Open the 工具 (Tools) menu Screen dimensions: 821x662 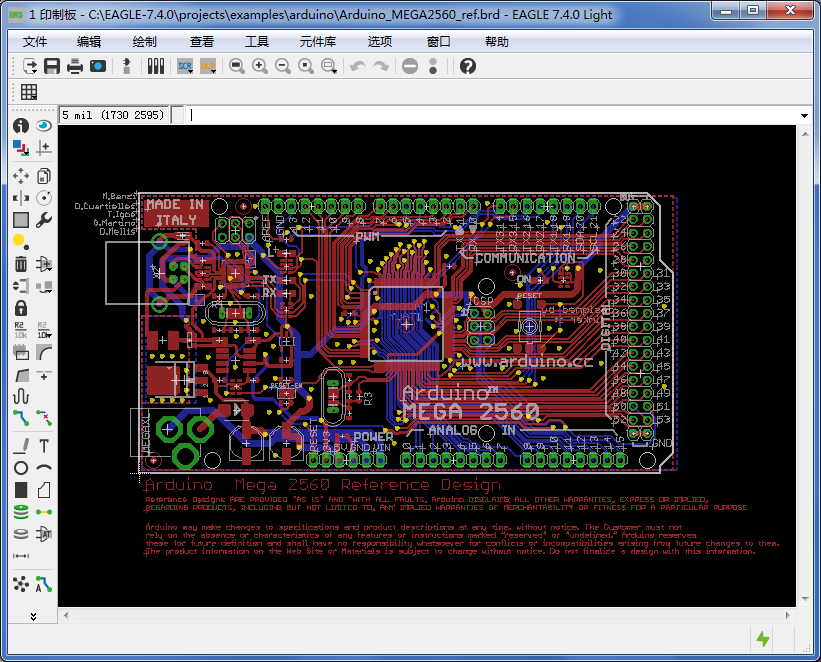(257, 41)
